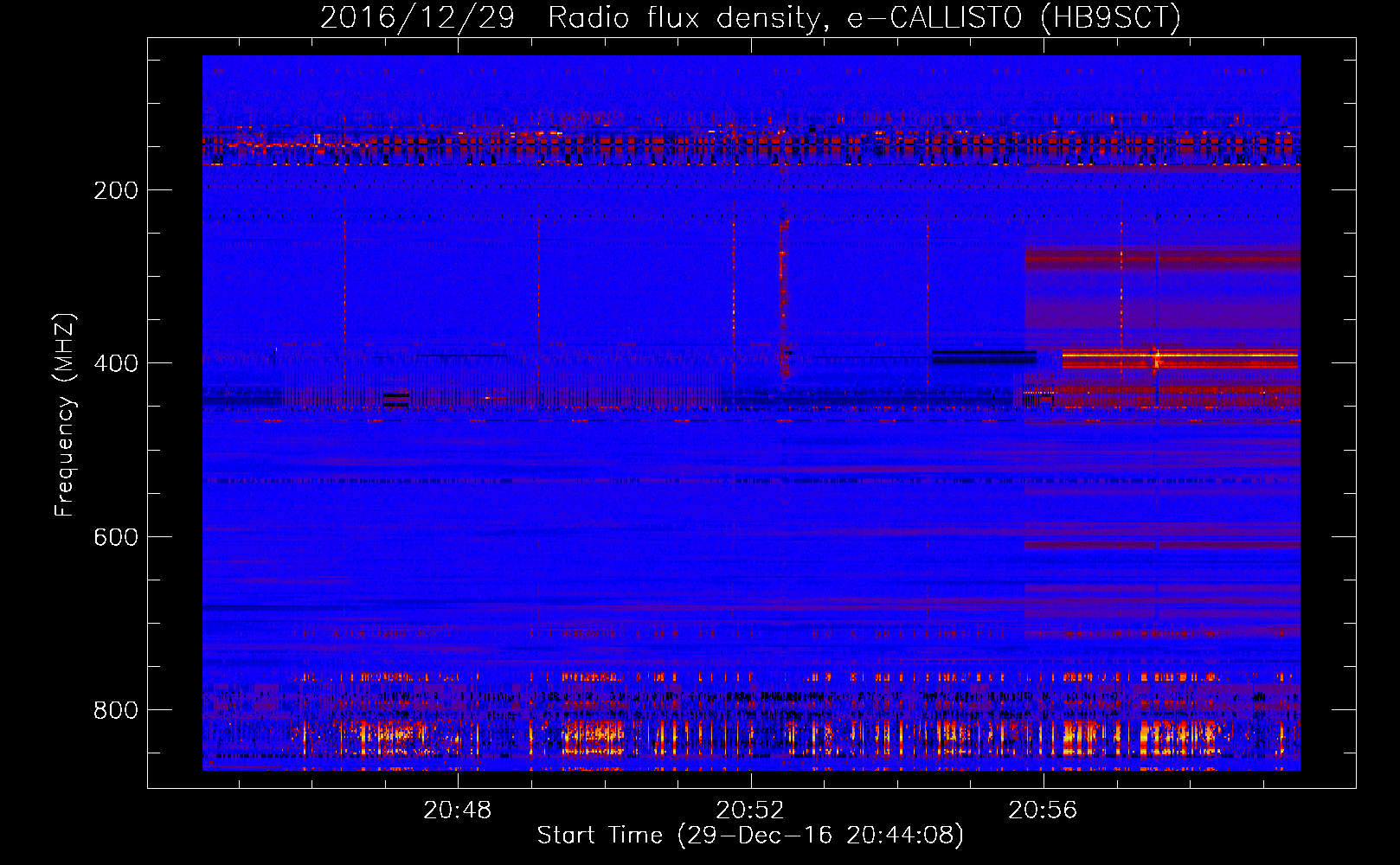Image resolution: width=1400 pixels, height=865 pixels.
Task: Click the "Frequency (MHZ)" y-axis label
Action: [64, 415]
